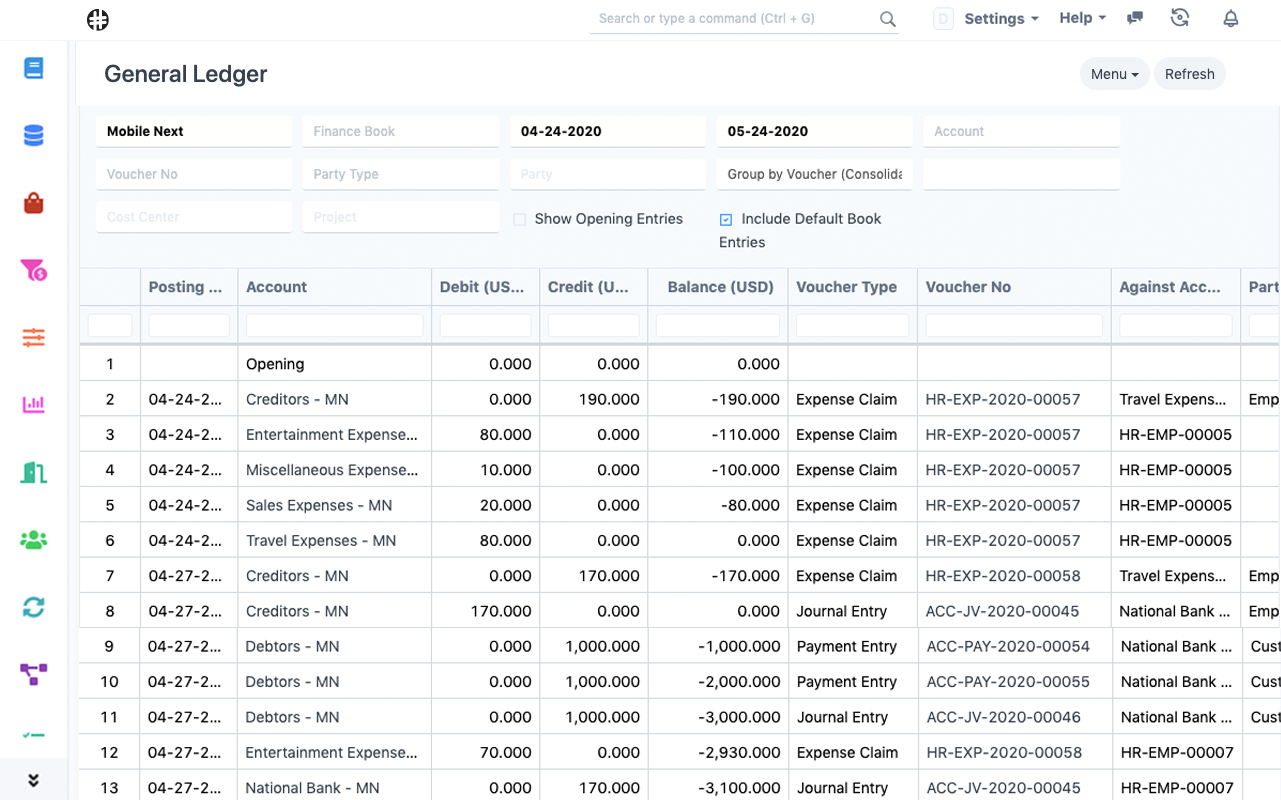
Task: Open the chat messages icon in navbar
Action: [x=1135, y=18]
